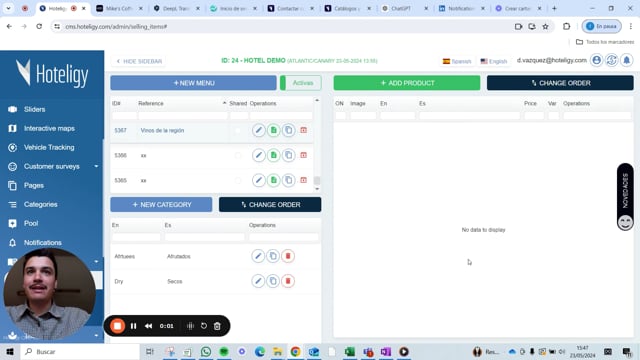Click the menus list scrollbar down arrow
This screenshot has height=360, width=640.
[x=317, y=189]
